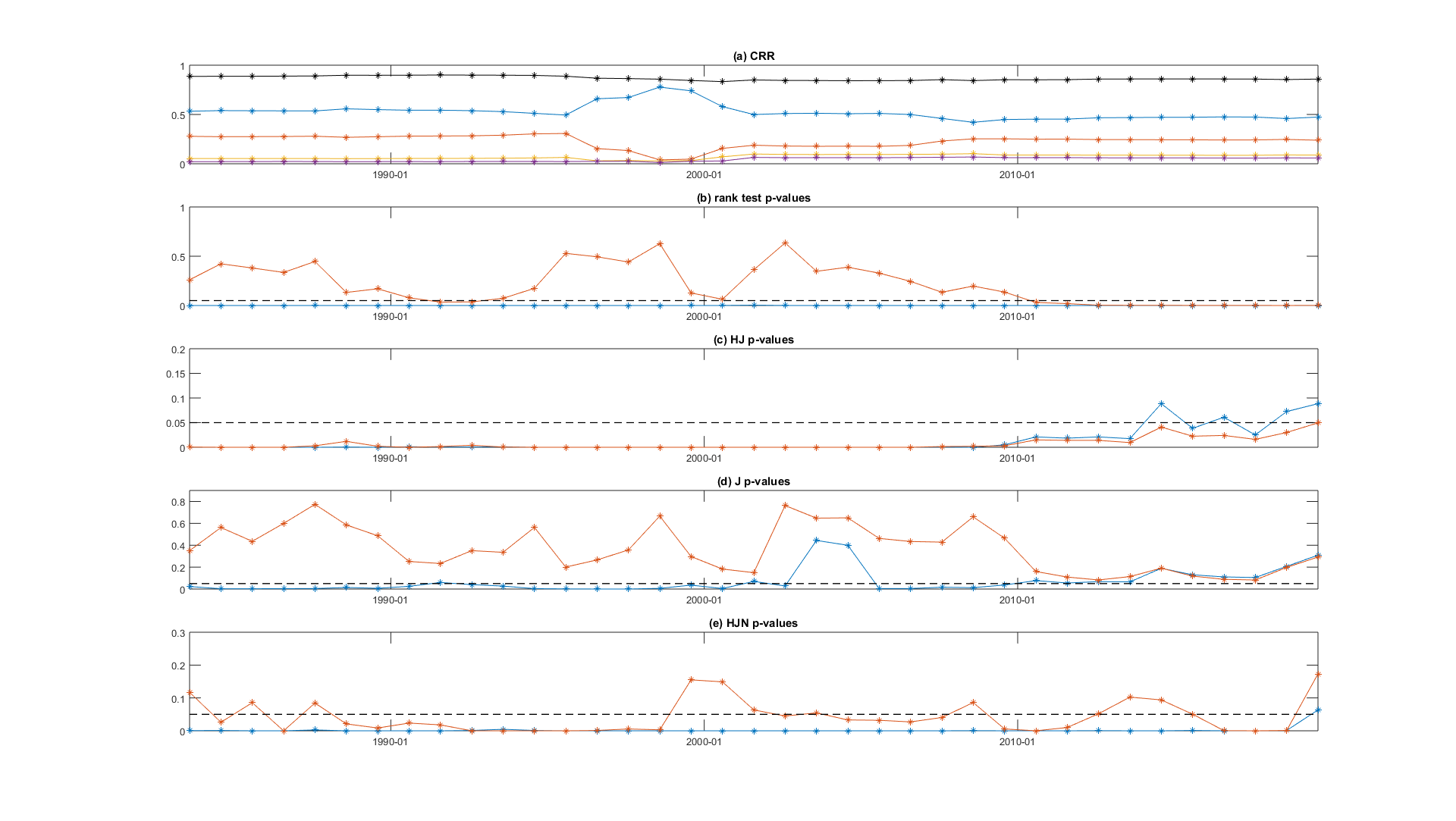
Task: Click the 0.3 y-axis label in HJN plot
Action: [x=178, y=634]
